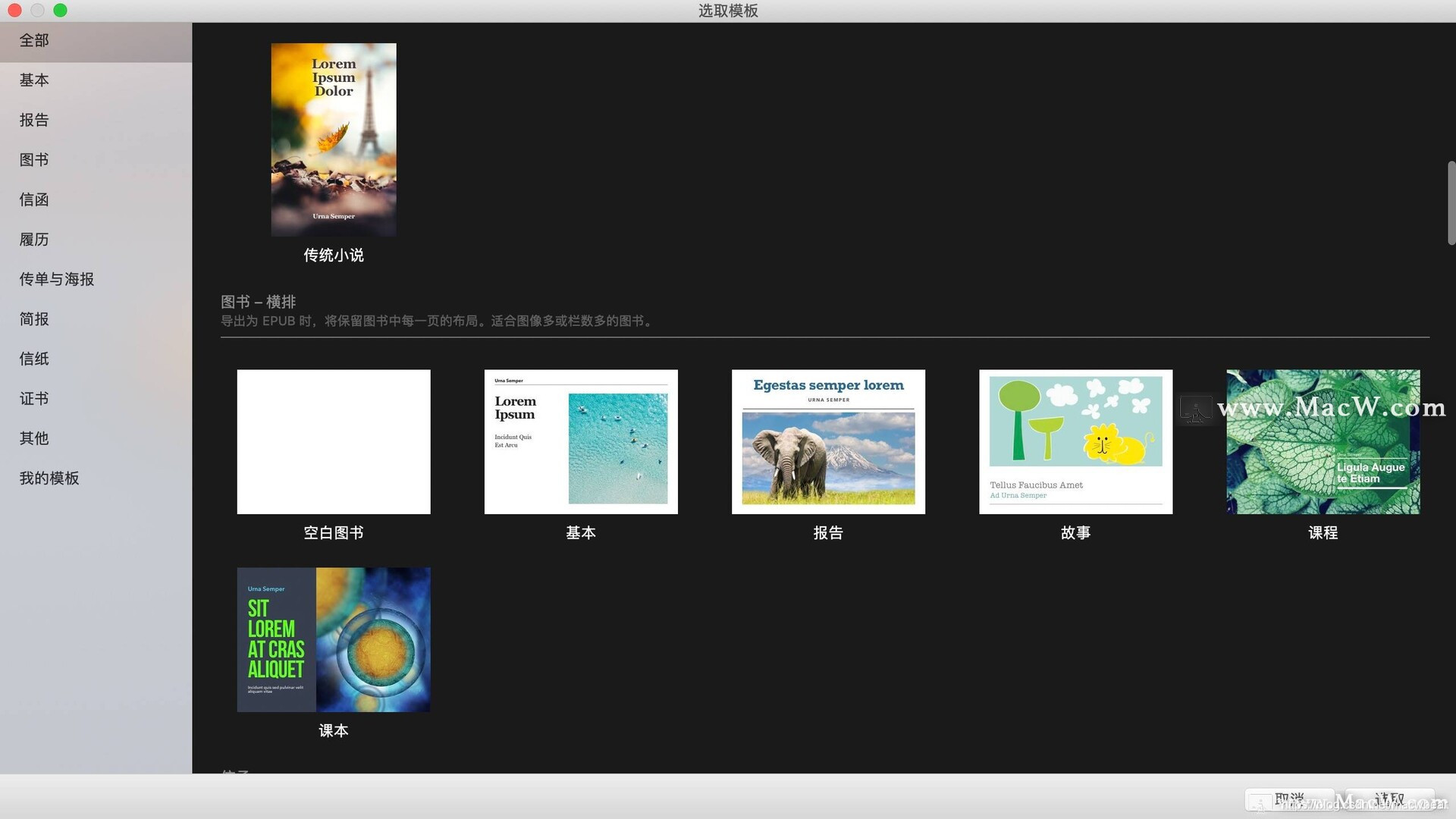Open the 履历 resume category
1456x819 pixels.
34,240
